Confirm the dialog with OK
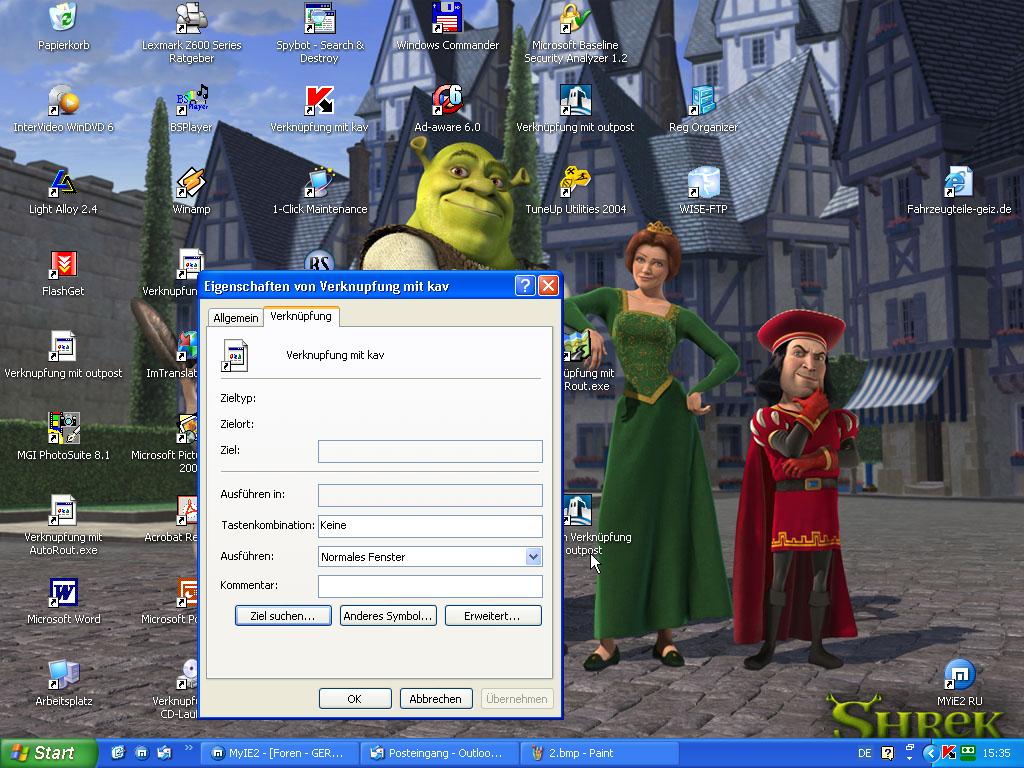This screenshot has width=1024, height=768. coord(355,699)
